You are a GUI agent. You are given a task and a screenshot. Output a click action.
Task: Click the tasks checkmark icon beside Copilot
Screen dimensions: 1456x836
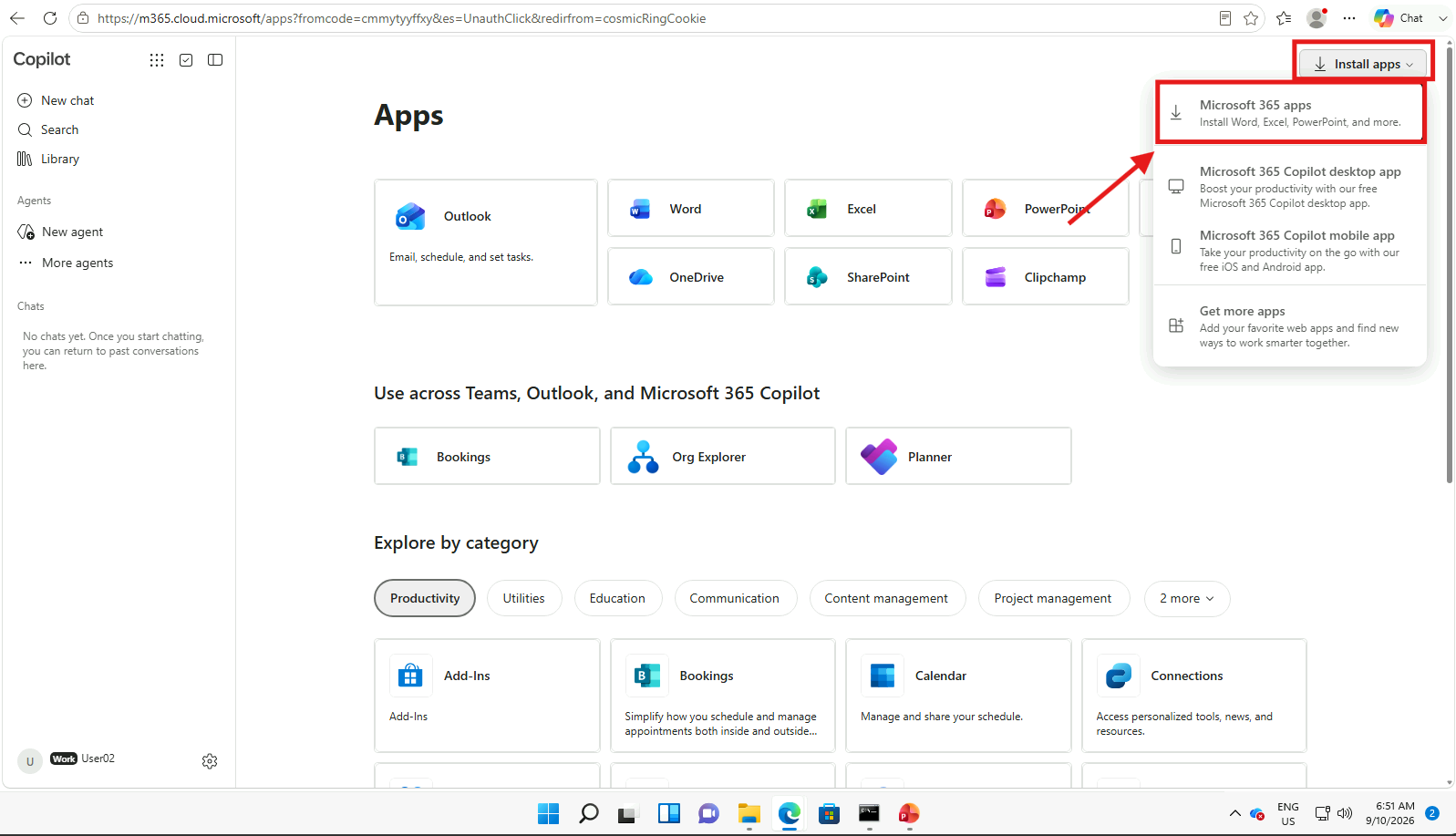point(186,60)
